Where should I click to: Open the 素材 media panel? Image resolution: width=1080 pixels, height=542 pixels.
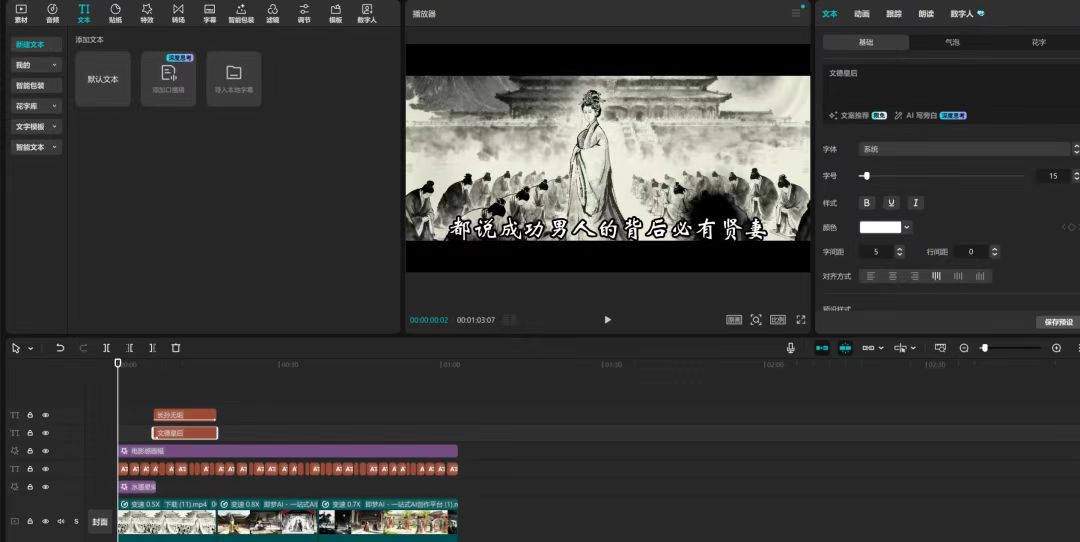point(21,13)
